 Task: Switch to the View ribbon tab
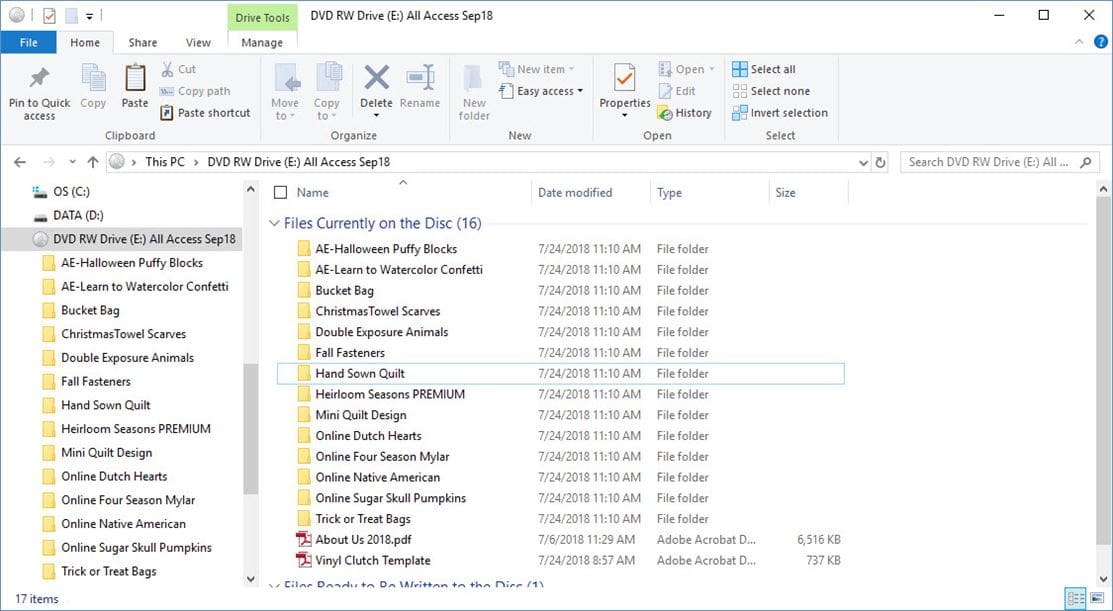coord(197,42)
